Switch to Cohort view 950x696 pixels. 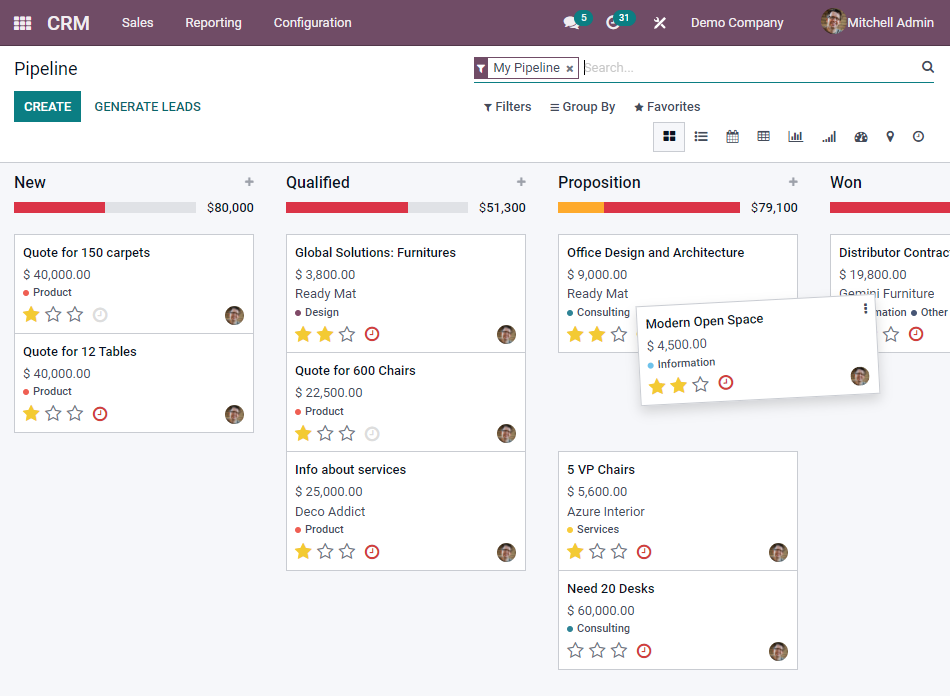[x=829, y=137]
